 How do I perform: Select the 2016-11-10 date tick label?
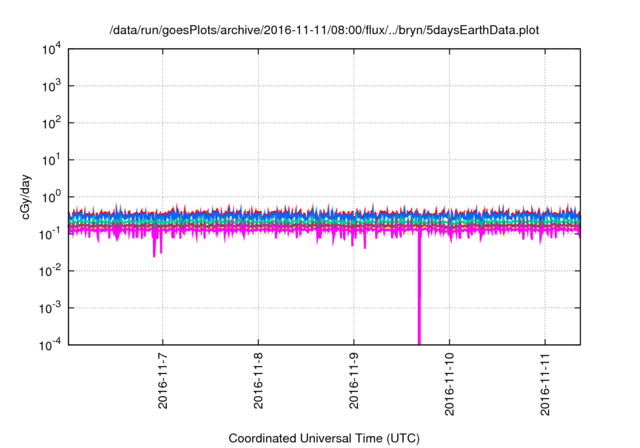449,385
